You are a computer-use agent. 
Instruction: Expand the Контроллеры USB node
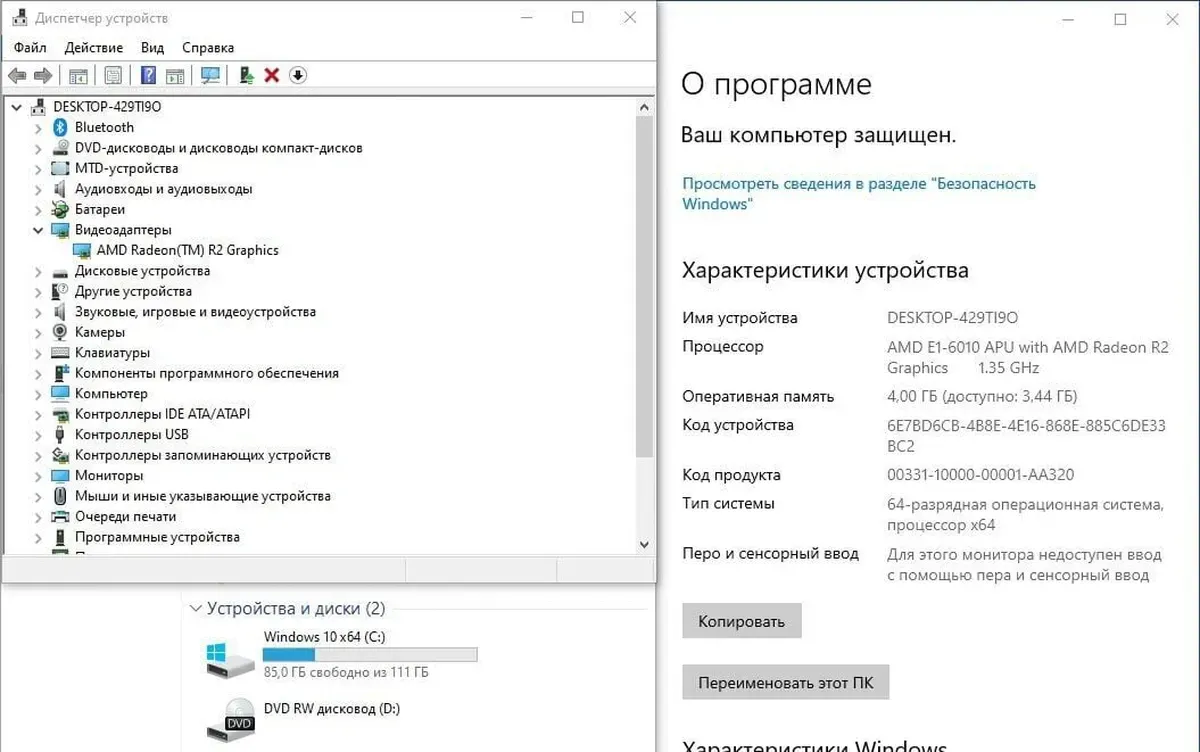(38, 435)
